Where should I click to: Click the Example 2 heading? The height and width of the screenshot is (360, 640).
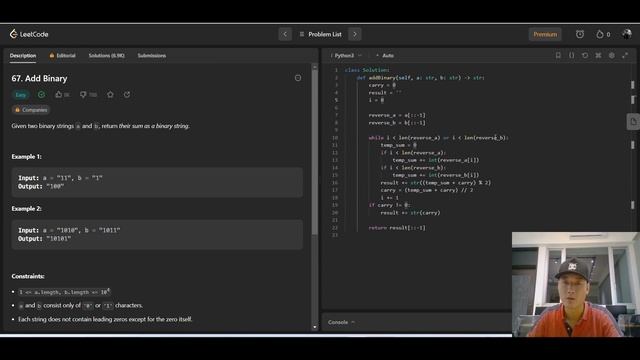click(x=27, y=209)
